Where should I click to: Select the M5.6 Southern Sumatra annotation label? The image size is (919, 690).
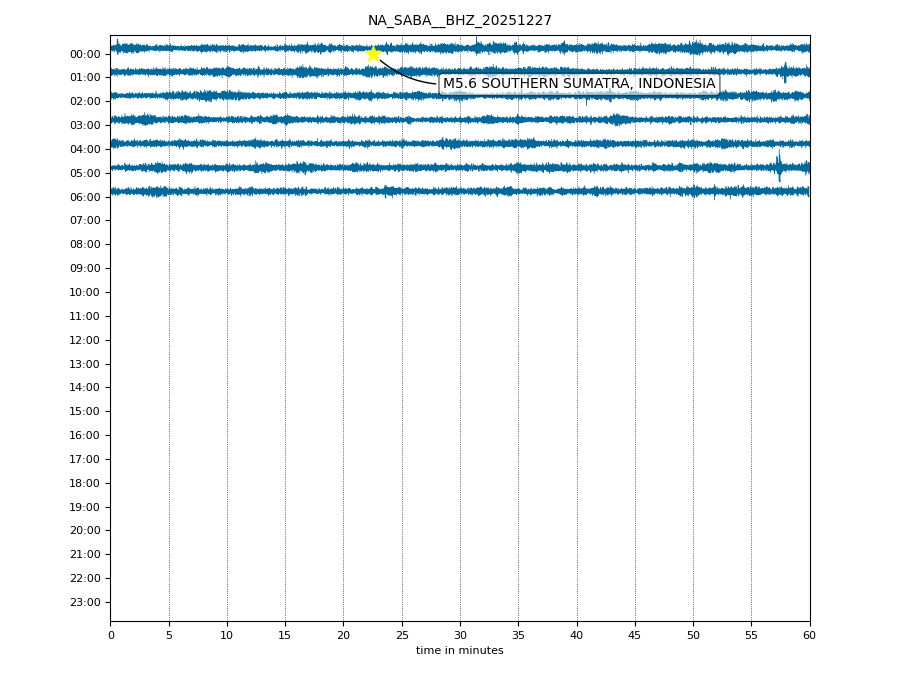[579, 84]
